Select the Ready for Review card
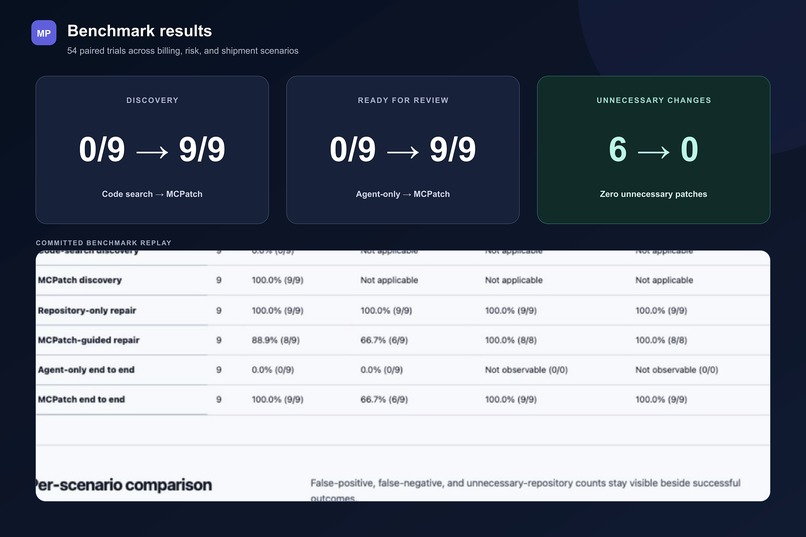This screenshot has width=806, height=537. tap(403, 150)
